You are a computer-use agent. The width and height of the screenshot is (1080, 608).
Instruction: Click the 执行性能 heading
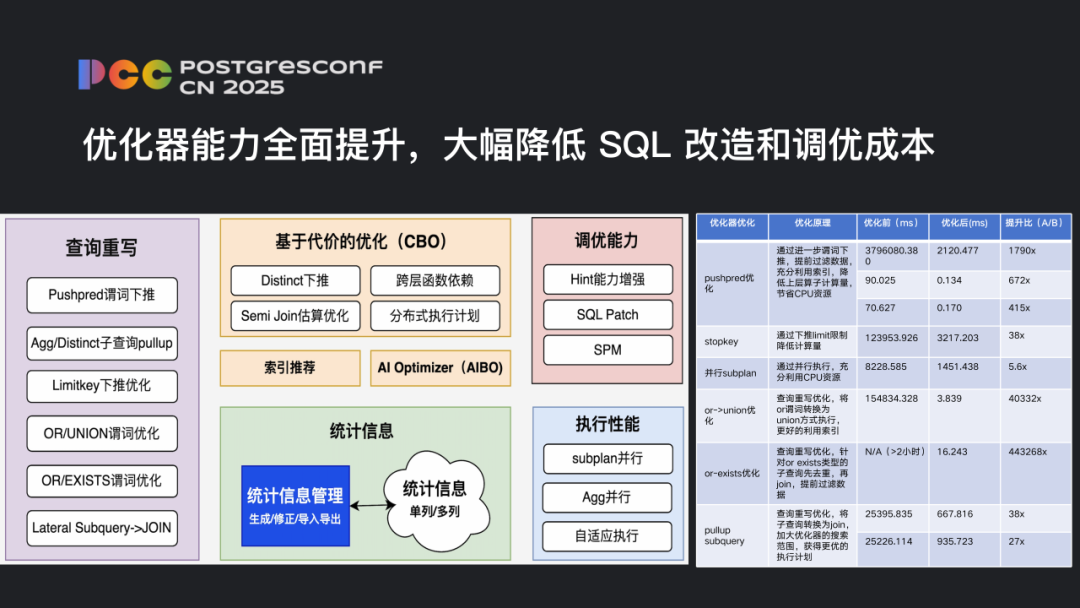pyautogui.click(x=608, y=424)
